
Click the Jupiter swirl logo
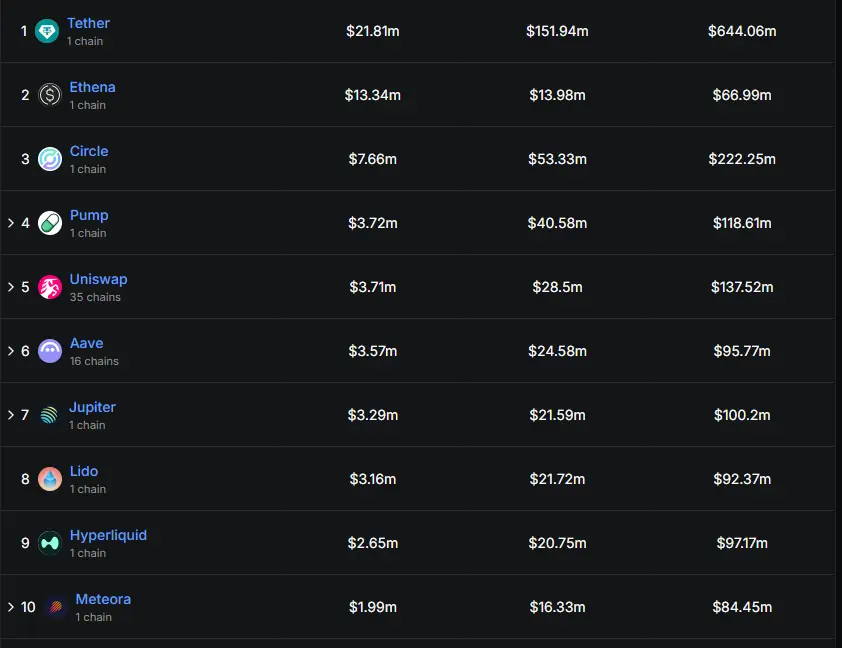[x=49, y=415]
